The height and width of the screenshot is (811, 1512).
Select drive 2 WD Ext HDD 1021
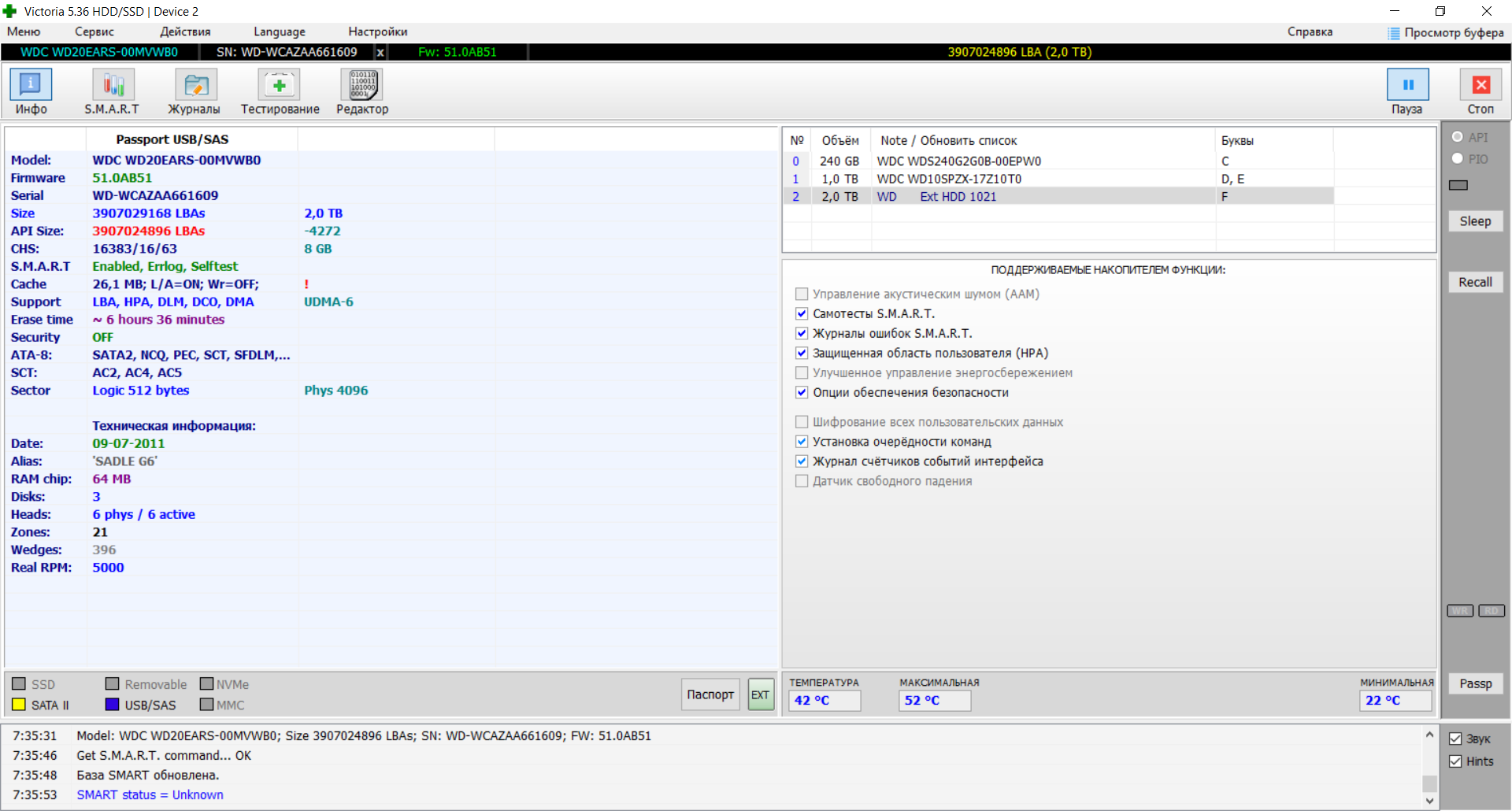point(1058,197)
